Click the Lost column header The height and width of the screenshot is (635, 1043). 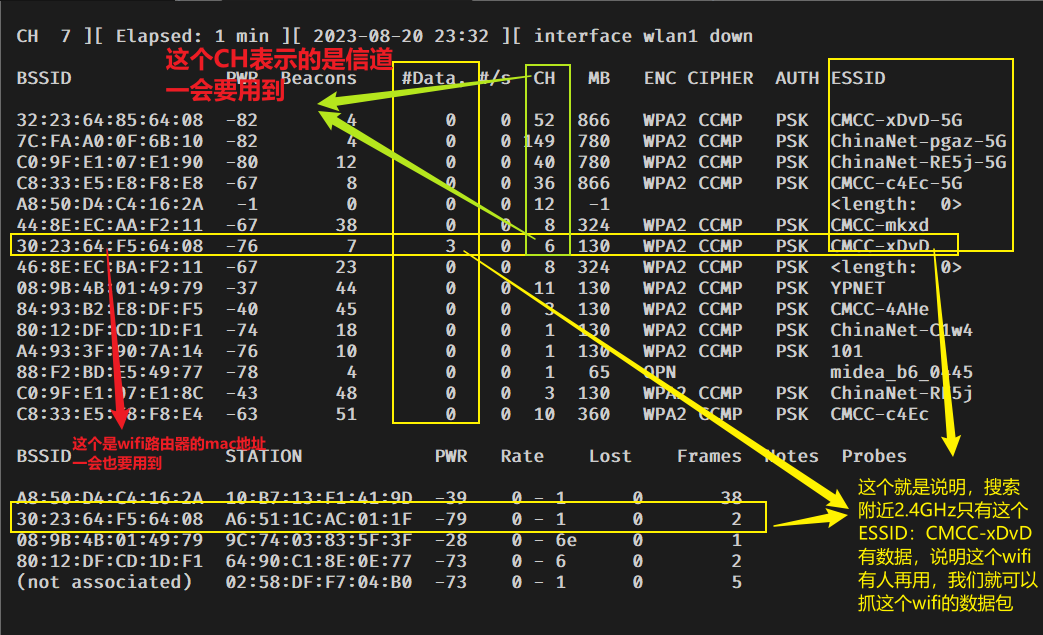[x=610, y=456]
